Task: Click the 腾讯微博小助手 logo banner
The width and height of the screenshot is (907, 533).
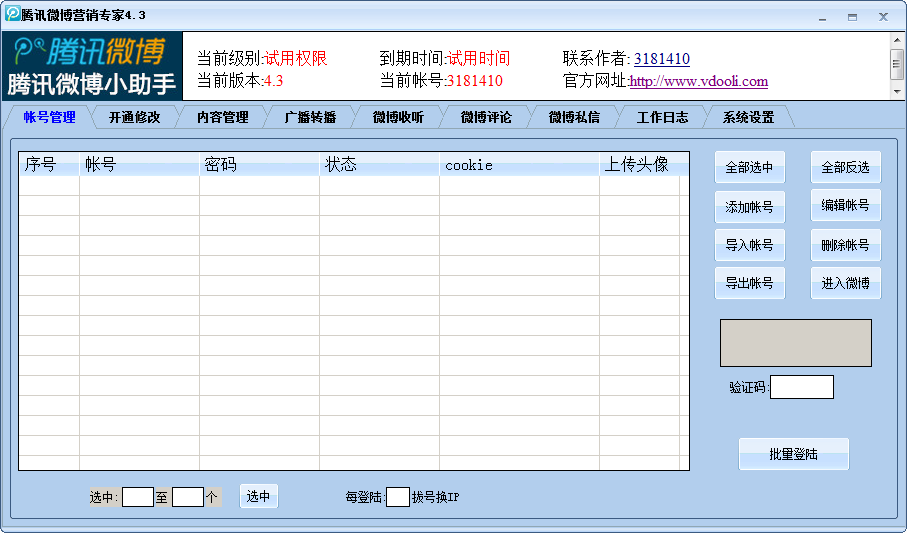Action: pyautogui.click(x=92, y=66)
